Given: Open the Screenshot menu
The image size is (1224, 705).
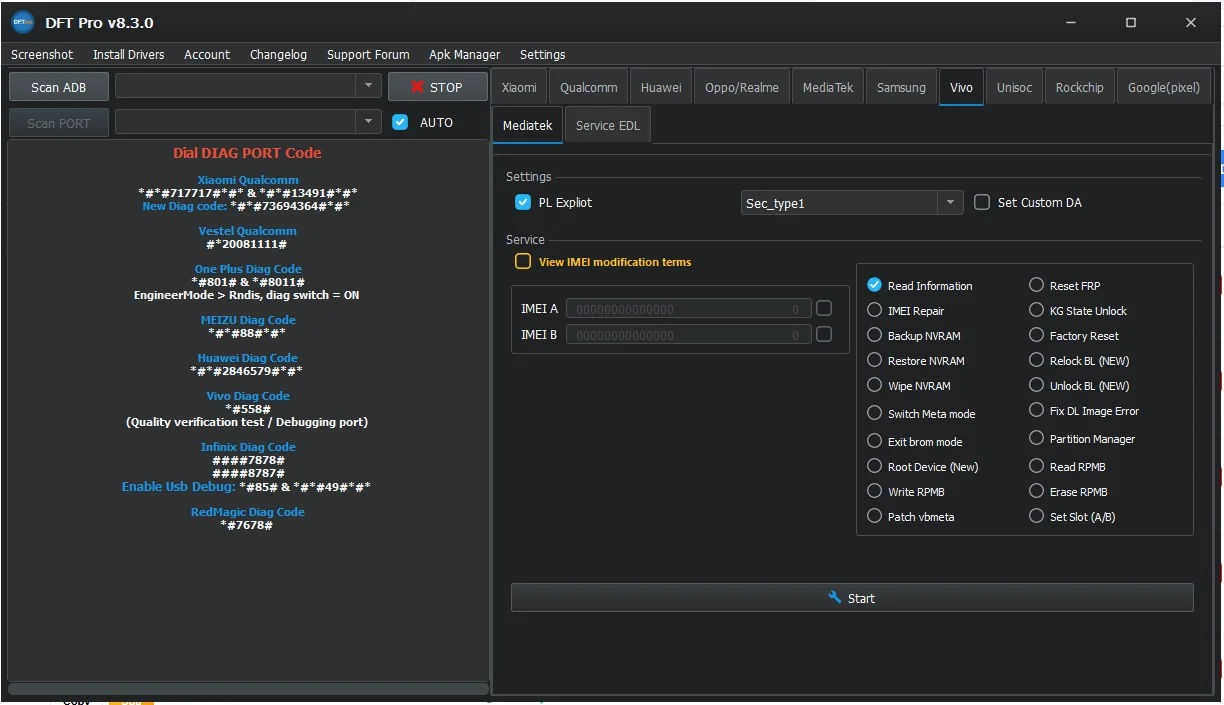Looking at the screenshot, I should click(x=42, y=55).
